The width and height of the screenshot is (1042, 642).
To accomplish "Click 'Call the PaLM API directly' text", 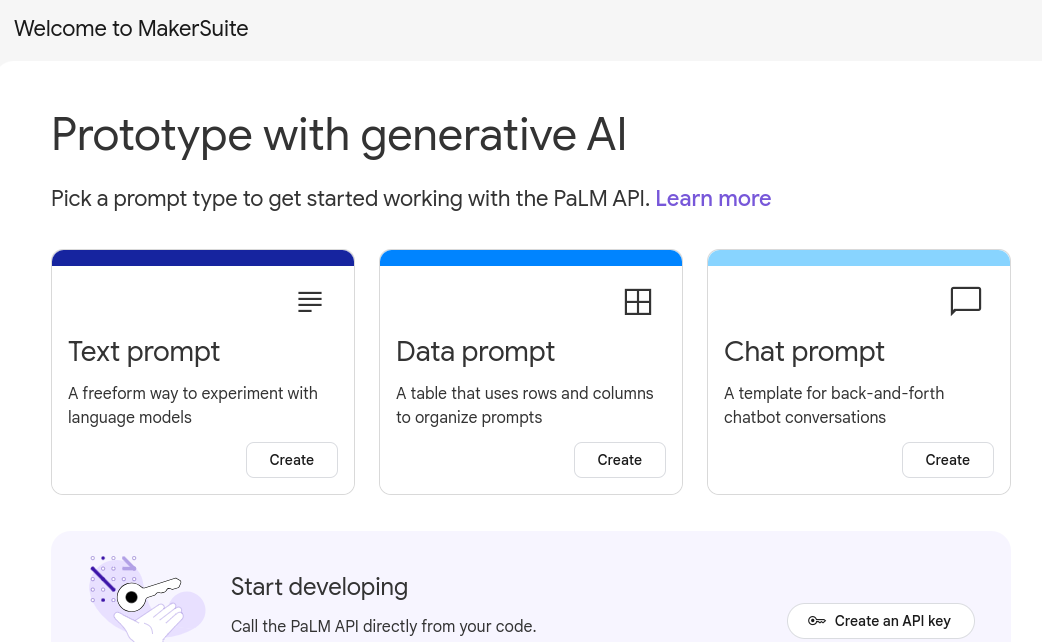I will point(383,627).
